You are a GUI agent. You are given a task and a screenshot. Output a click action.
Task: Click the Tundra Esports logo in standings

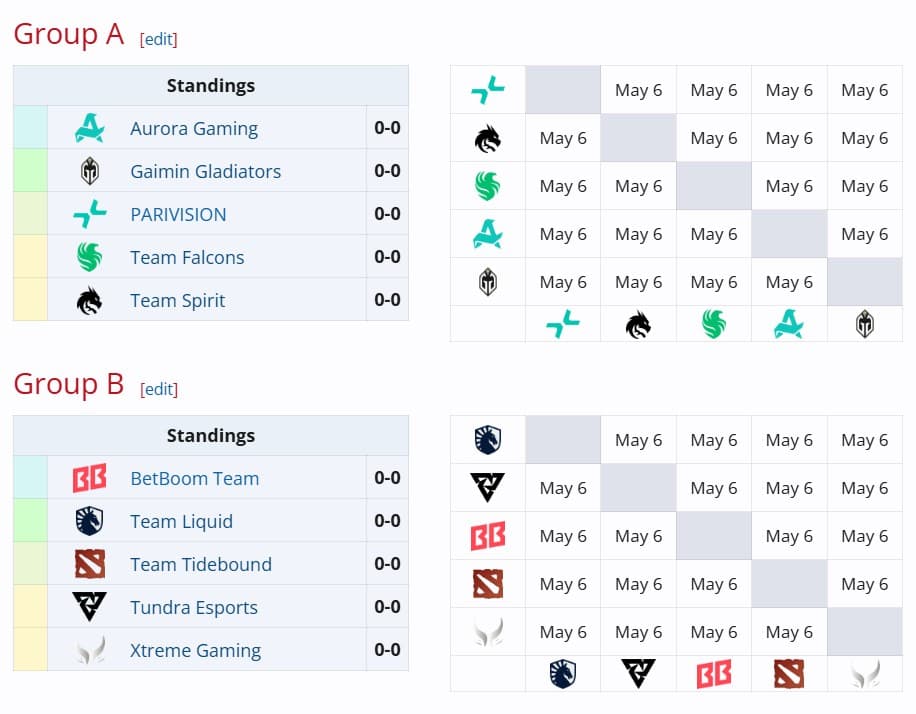pyautogui.click(x=89, y=607)
